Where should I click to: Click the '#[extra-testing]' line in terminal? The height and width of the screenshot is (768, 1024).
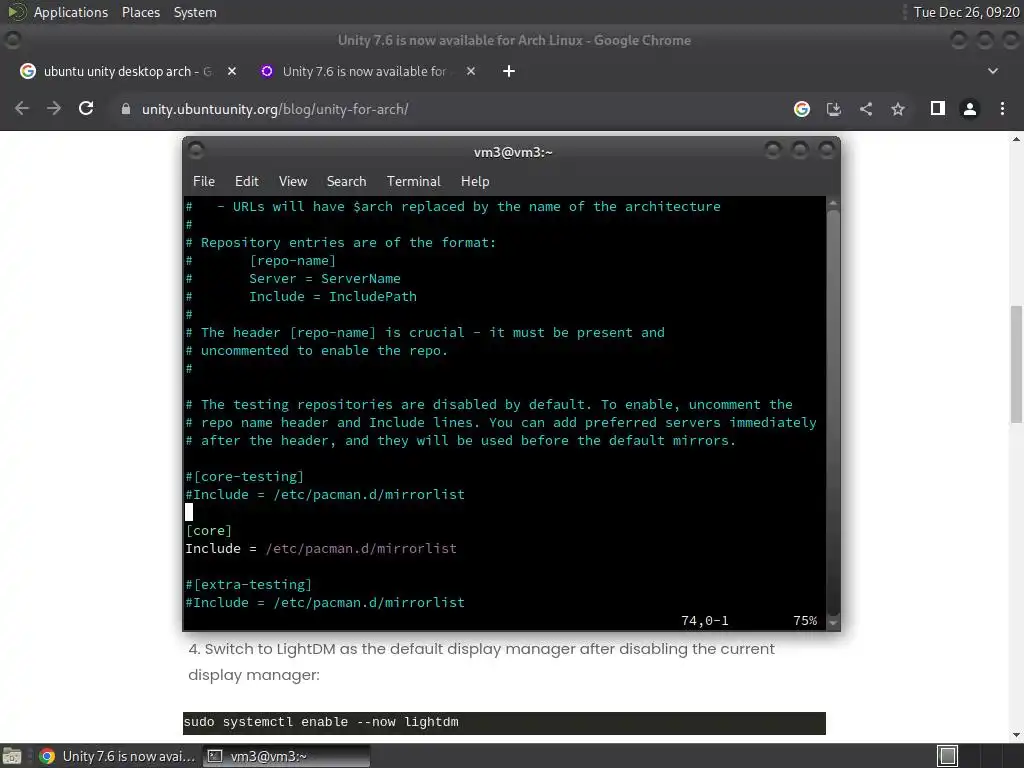[x=248, y=584]
